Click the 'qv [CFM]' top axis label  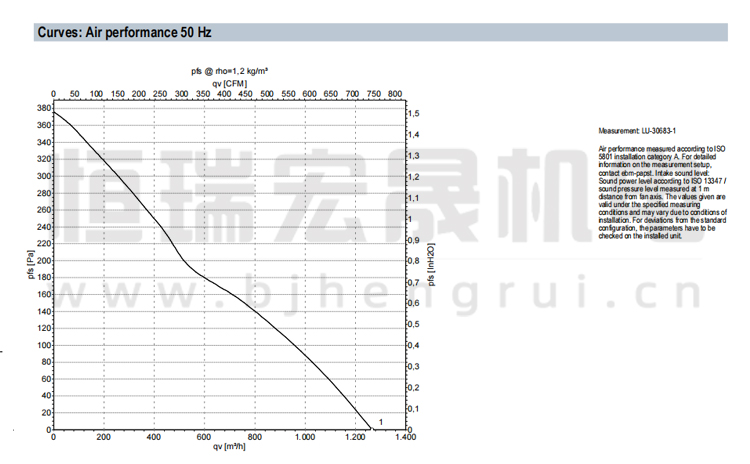pyautogui.click(x=229, y=83)
